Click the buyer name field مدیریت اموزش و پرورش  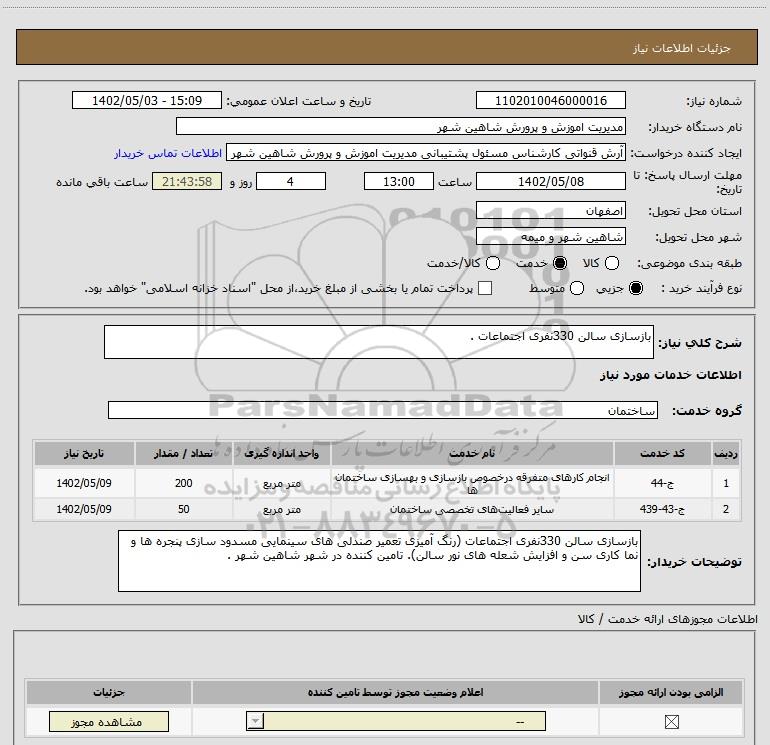pyautogui.click(x=401, y=126)
